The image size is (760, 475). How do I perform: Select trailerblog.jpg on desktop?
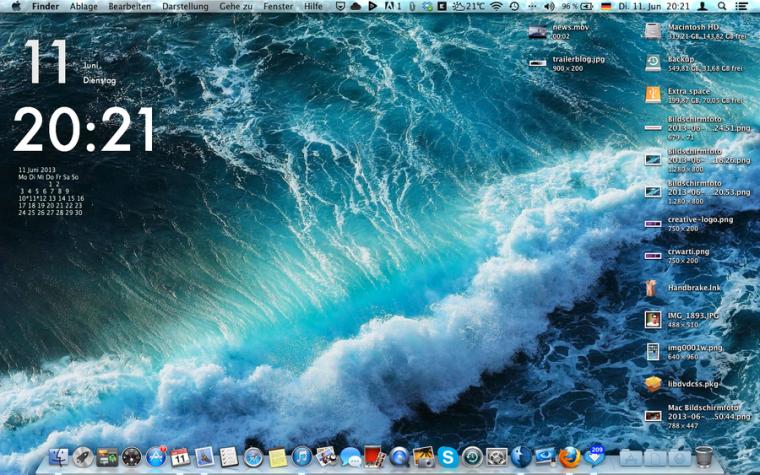click(x=538, y=63)
